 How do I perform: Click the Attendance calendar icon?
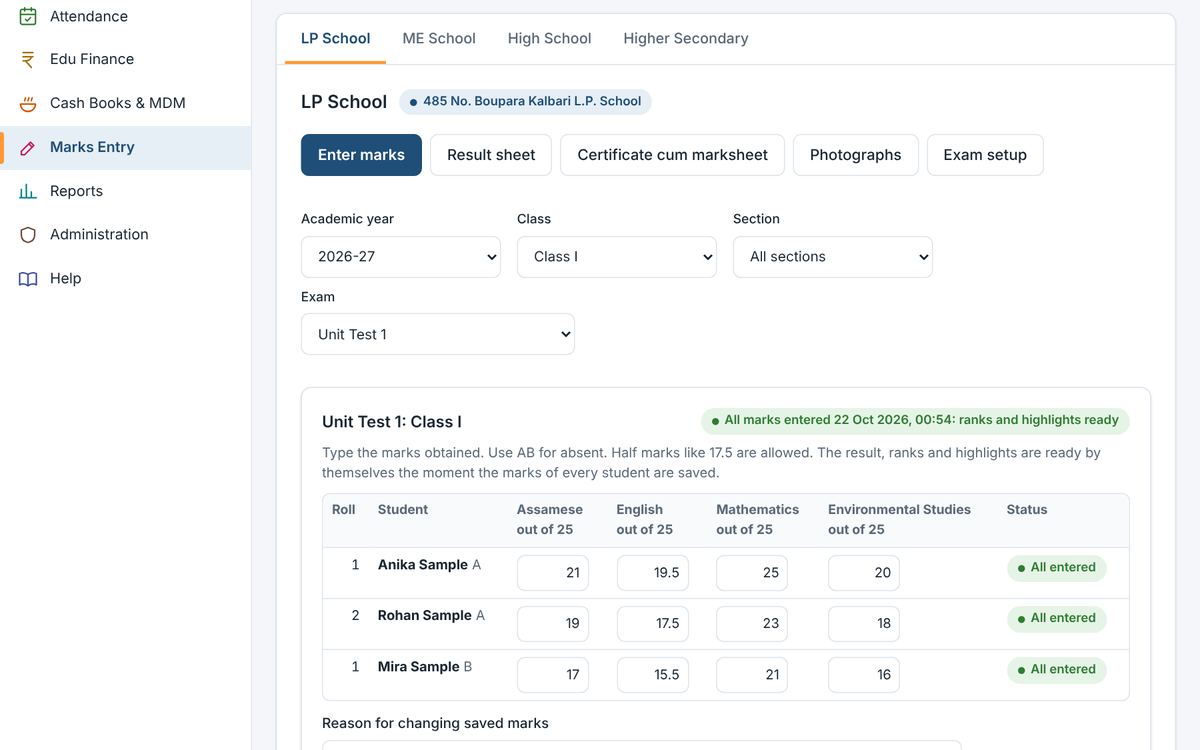28,16
